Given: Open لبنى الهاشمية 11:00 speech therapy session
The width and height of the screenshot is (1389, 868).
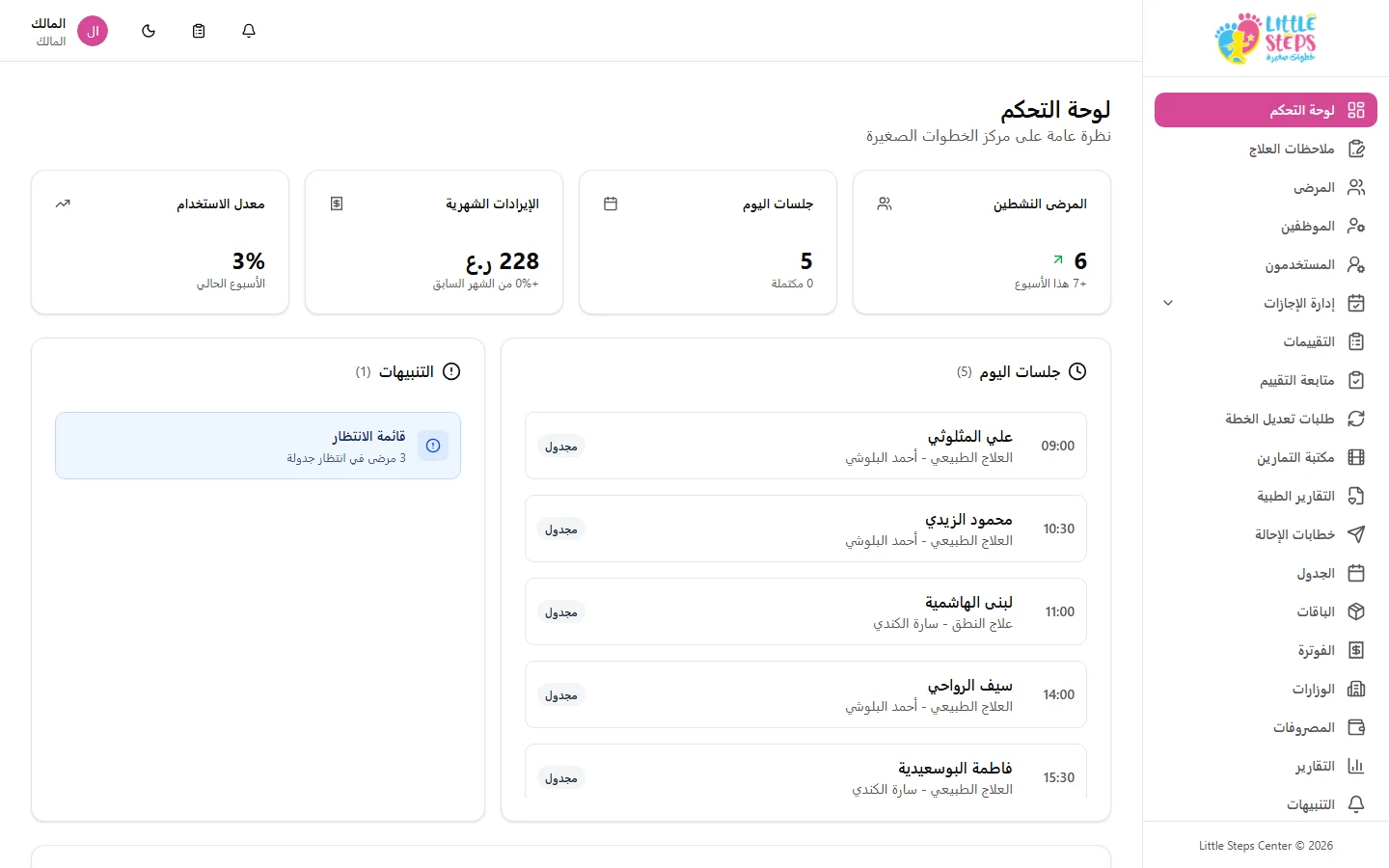Looking at the screenshot, I should (805, 611).
